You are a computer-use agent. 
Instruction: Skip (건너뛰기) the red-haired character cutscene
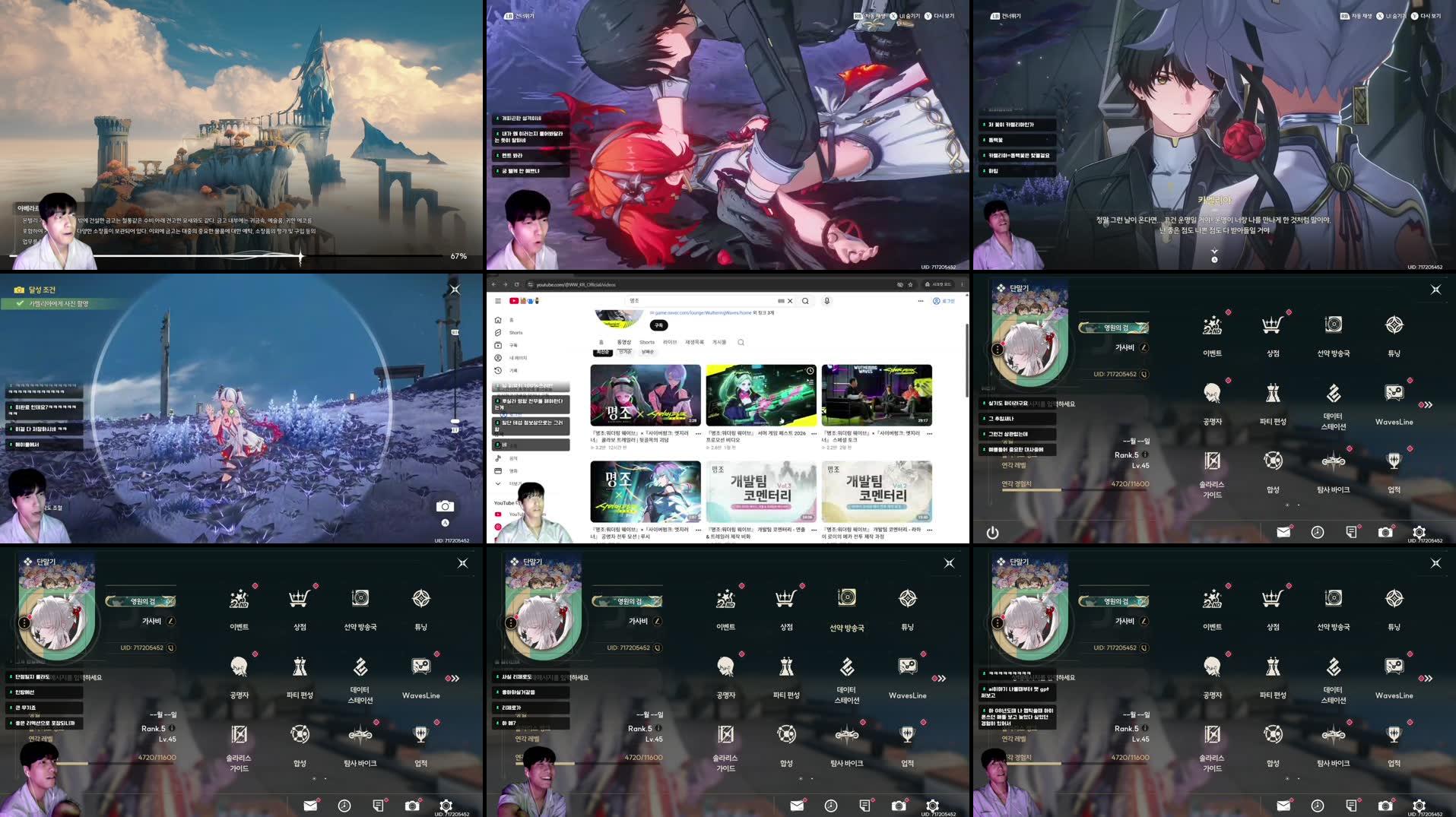coord(519,16)
